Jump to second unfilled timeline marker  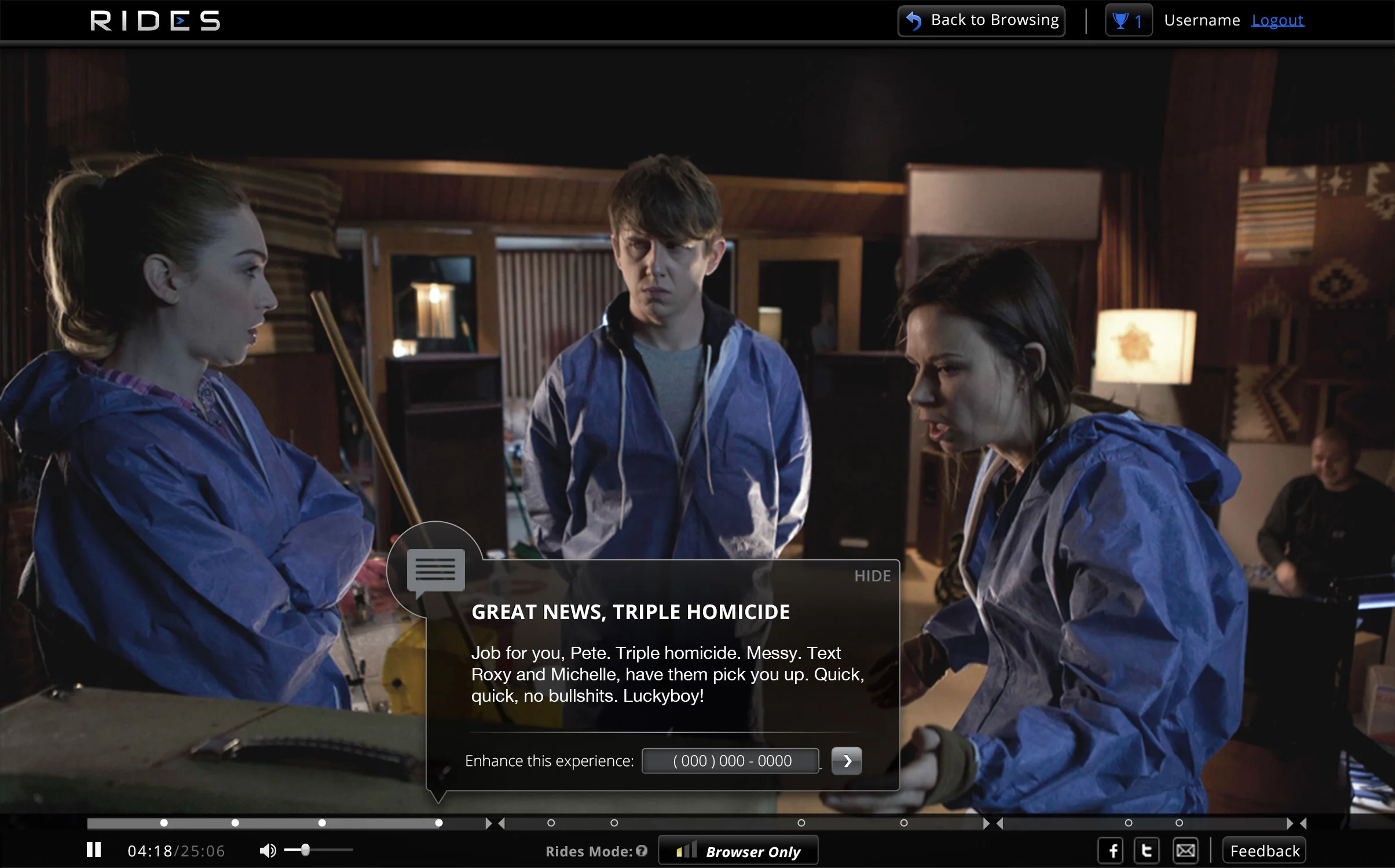pos(614,823)
